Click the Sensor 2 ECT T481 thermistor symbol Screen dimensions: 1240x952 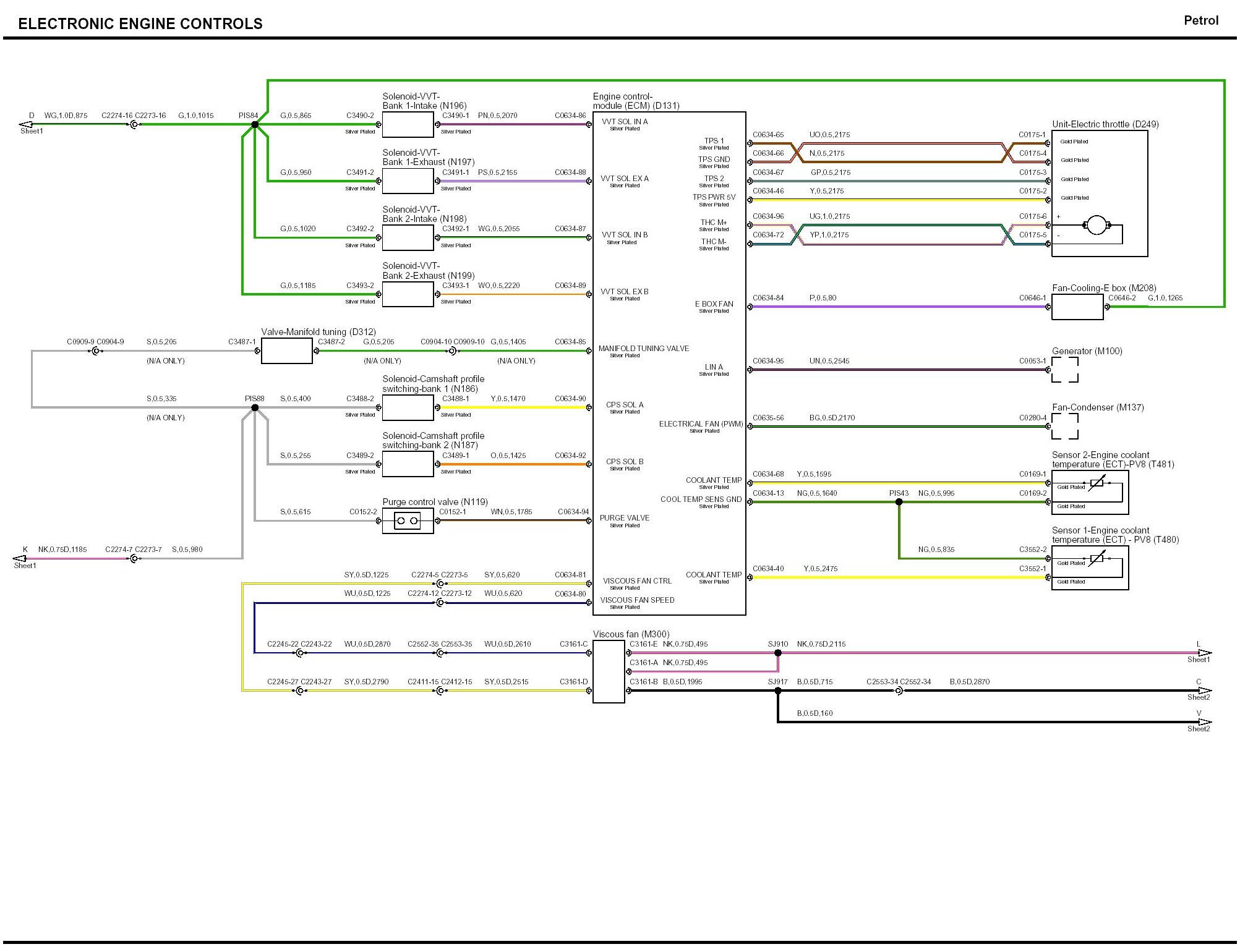tap(1097, 483)
